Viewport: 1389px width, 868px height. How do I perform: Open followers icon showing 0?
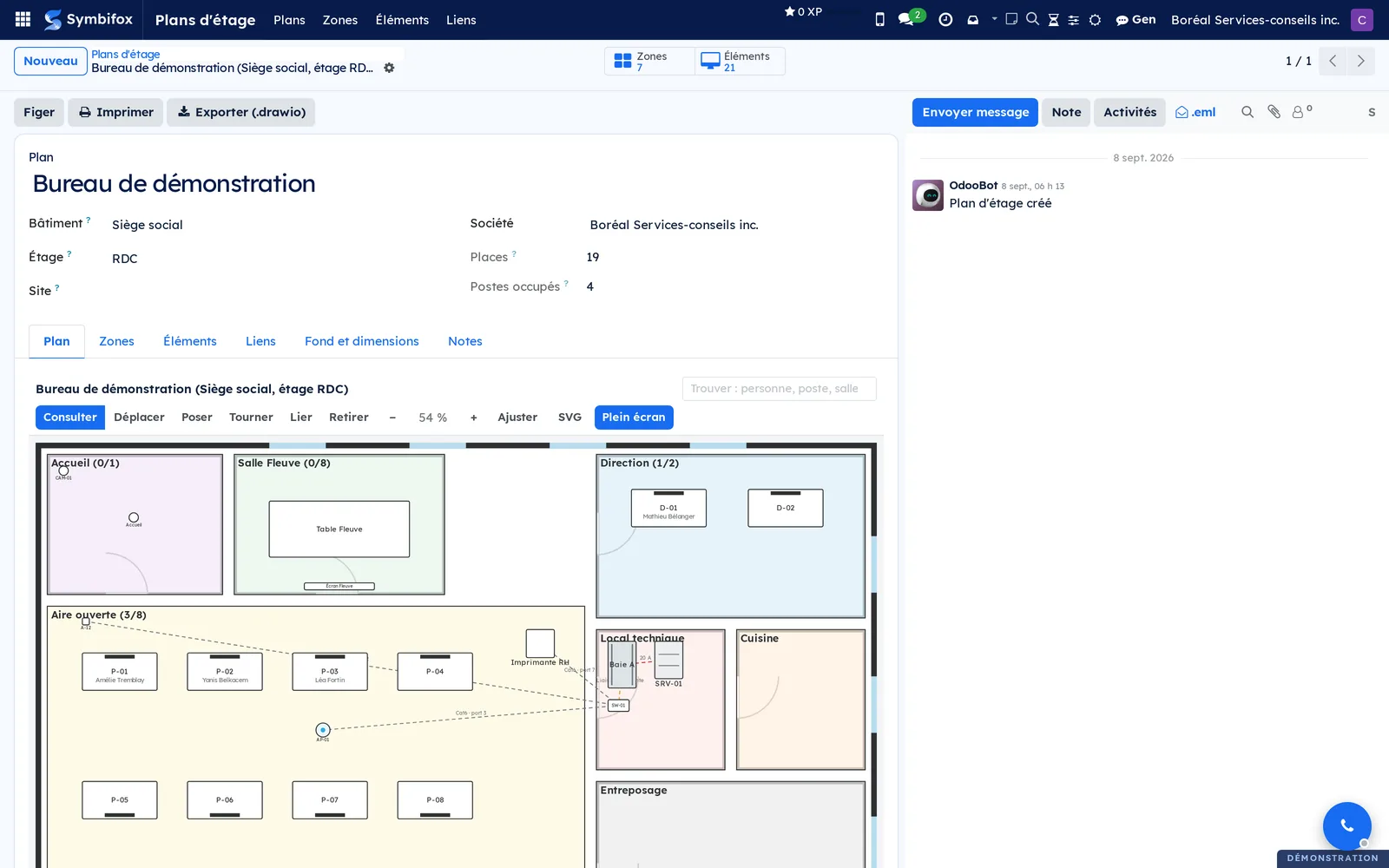tap(1301, 111)
